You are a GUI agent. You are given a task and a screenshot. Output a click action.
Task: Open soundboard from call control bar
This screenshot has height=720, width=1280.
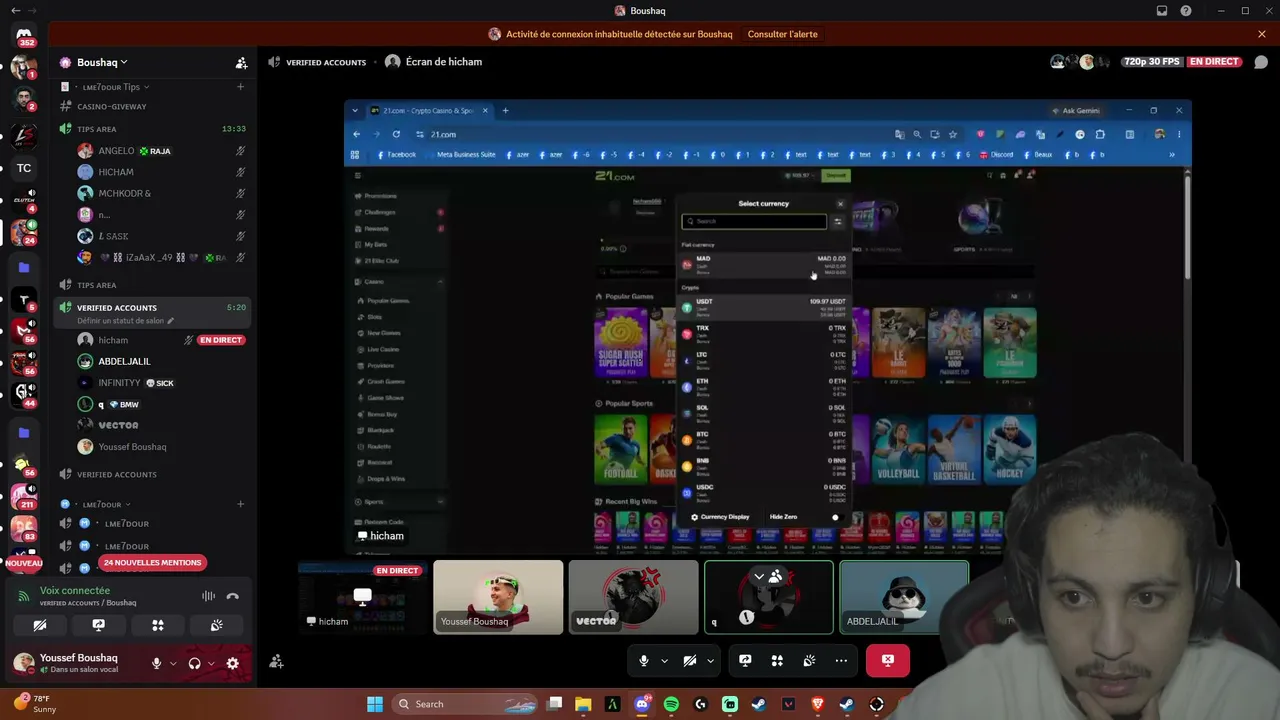pos(809,660)
